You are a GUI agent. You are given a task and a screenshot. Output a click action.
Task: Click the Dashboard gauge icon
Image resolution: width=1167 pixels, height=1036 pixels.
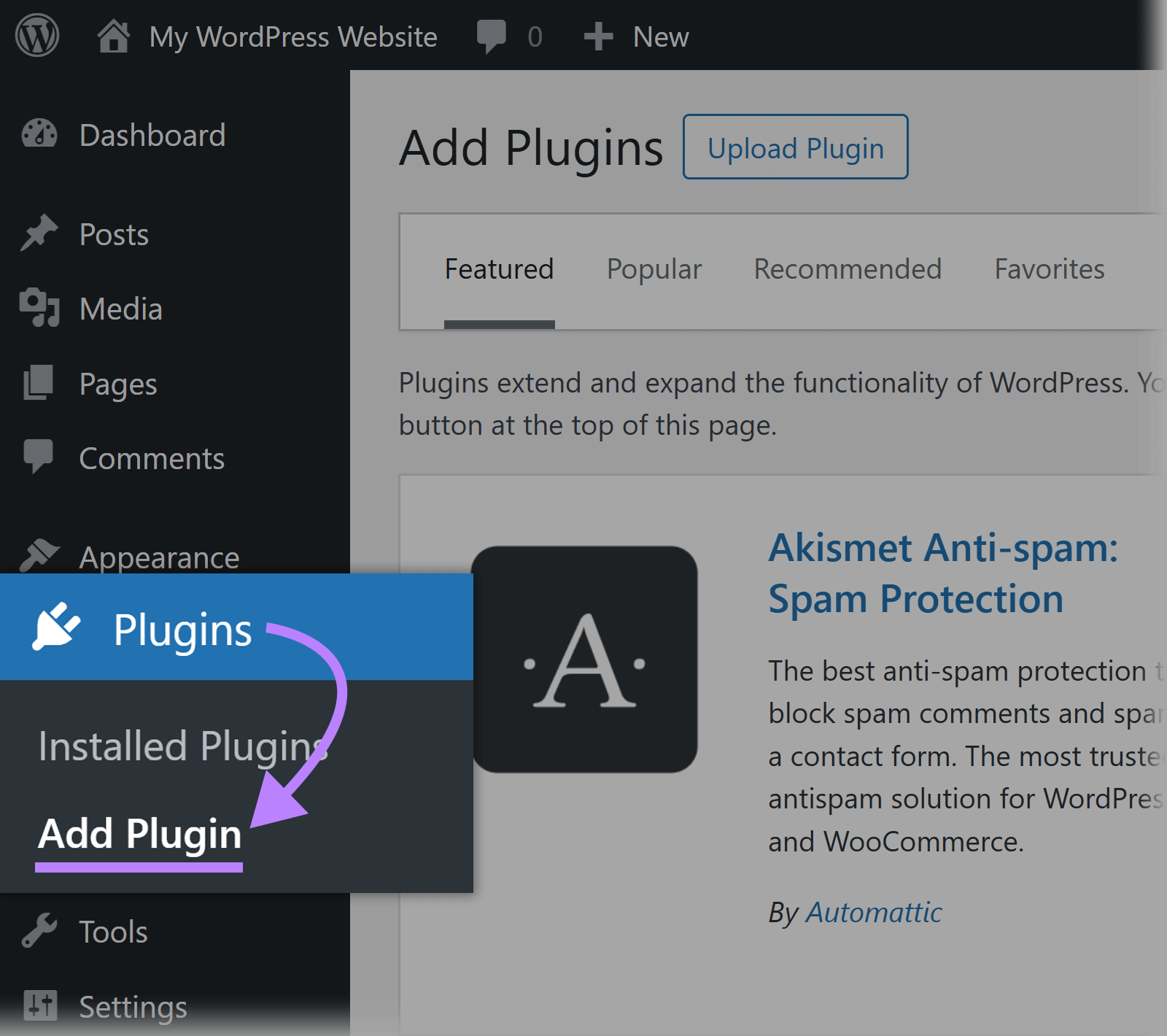point(39,134)
